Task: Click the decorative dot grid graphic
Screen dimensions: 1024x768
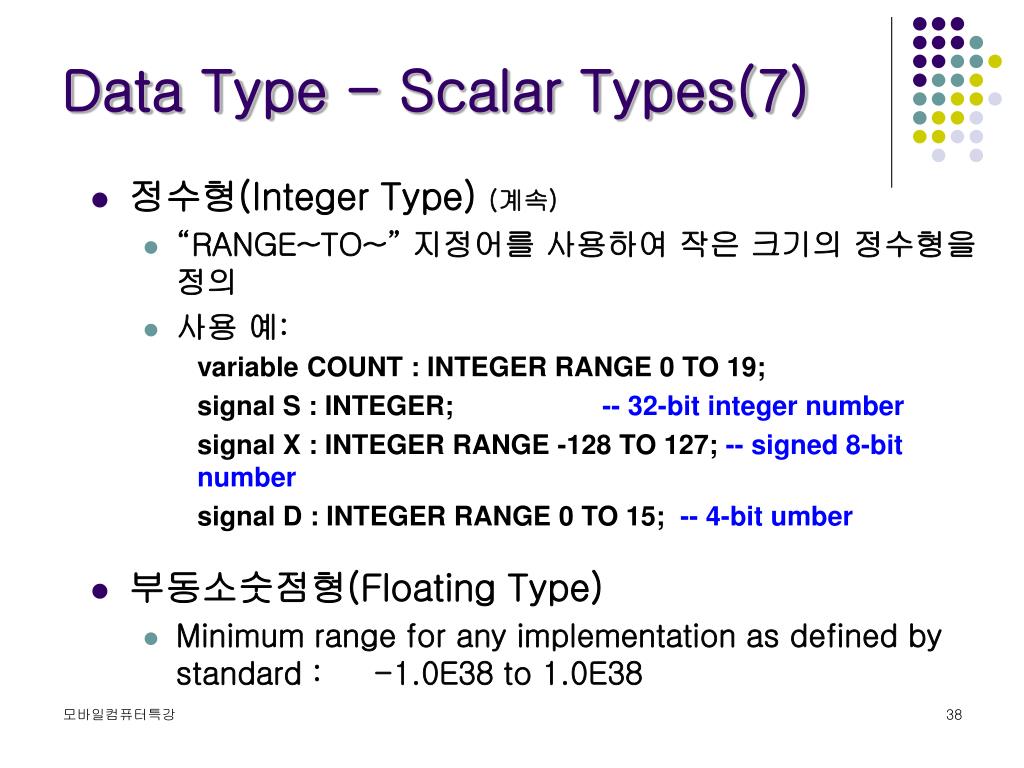Action: point(957,89)
